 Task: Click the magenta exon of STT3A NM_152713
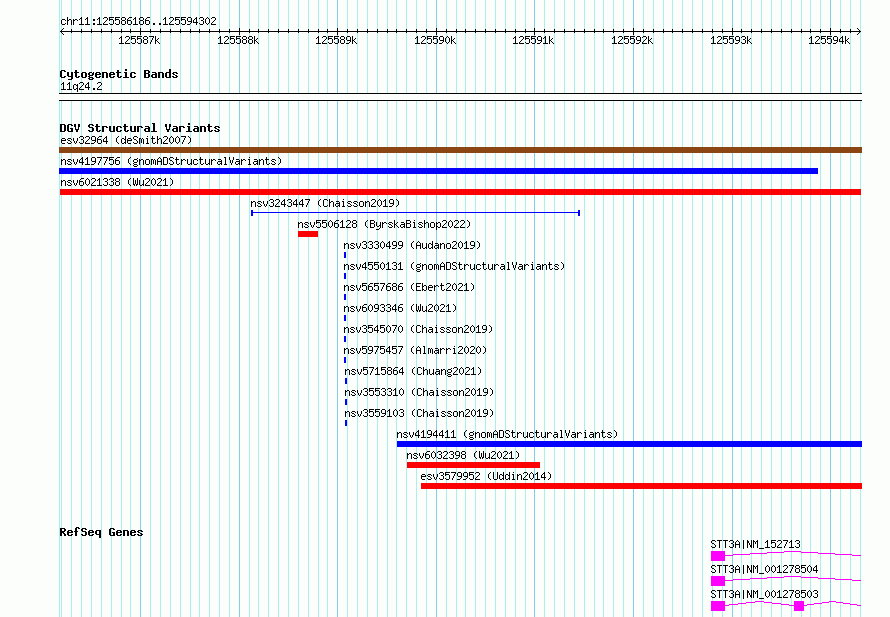pos(718,556)
